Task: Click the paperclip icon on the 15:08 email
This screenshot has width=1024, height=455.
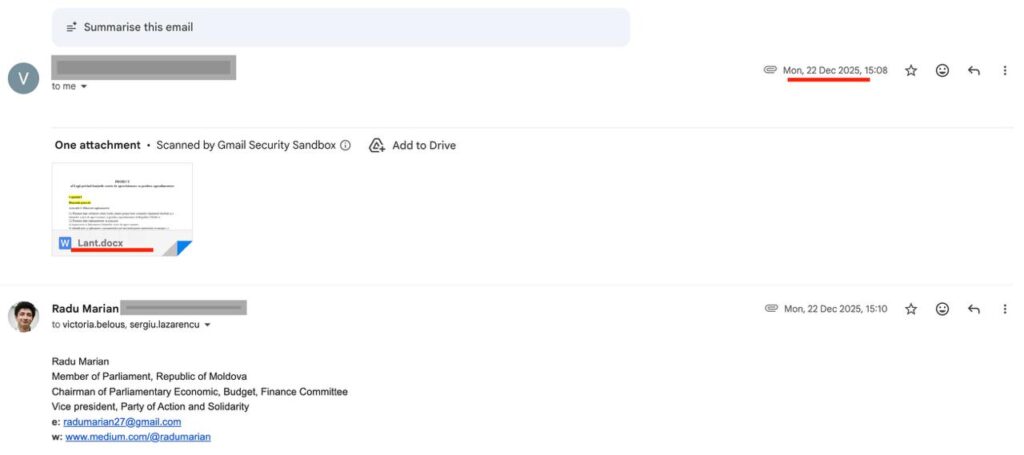Action: (x=770, y=71)
